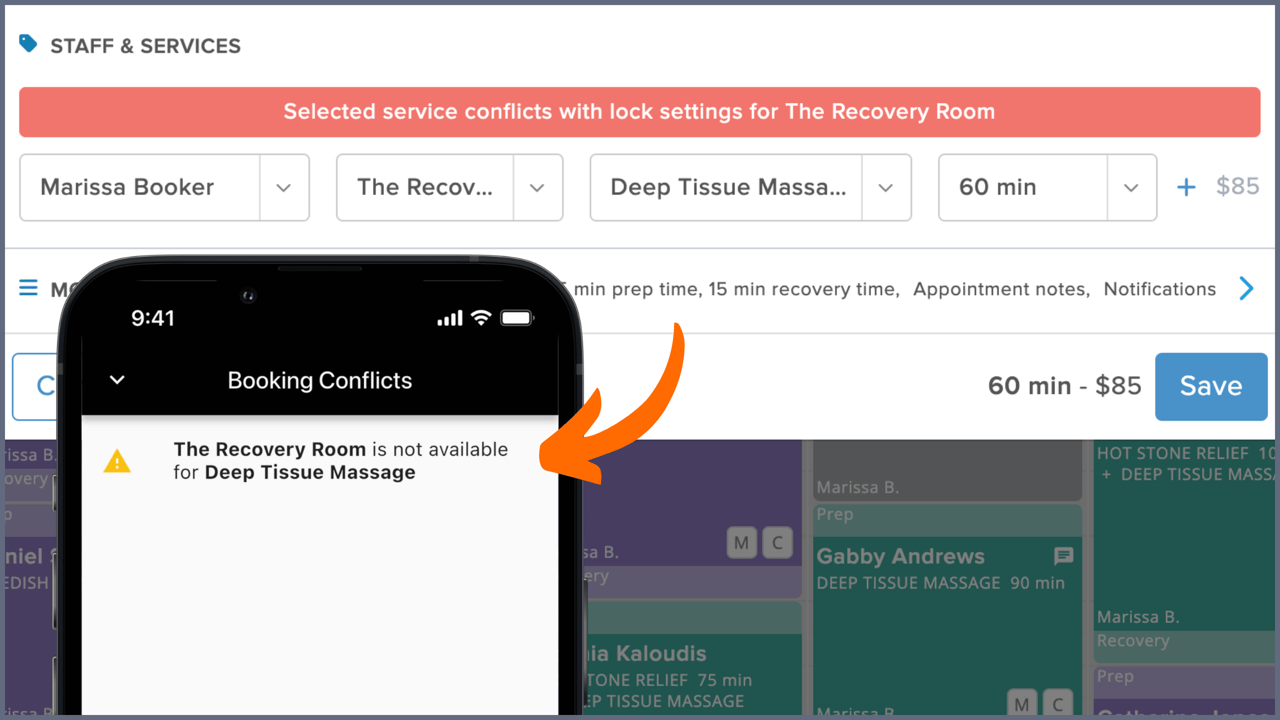Click the plus icon to add a service
This screenshot has width=1280, height=720.
[x=1185, y=186]
